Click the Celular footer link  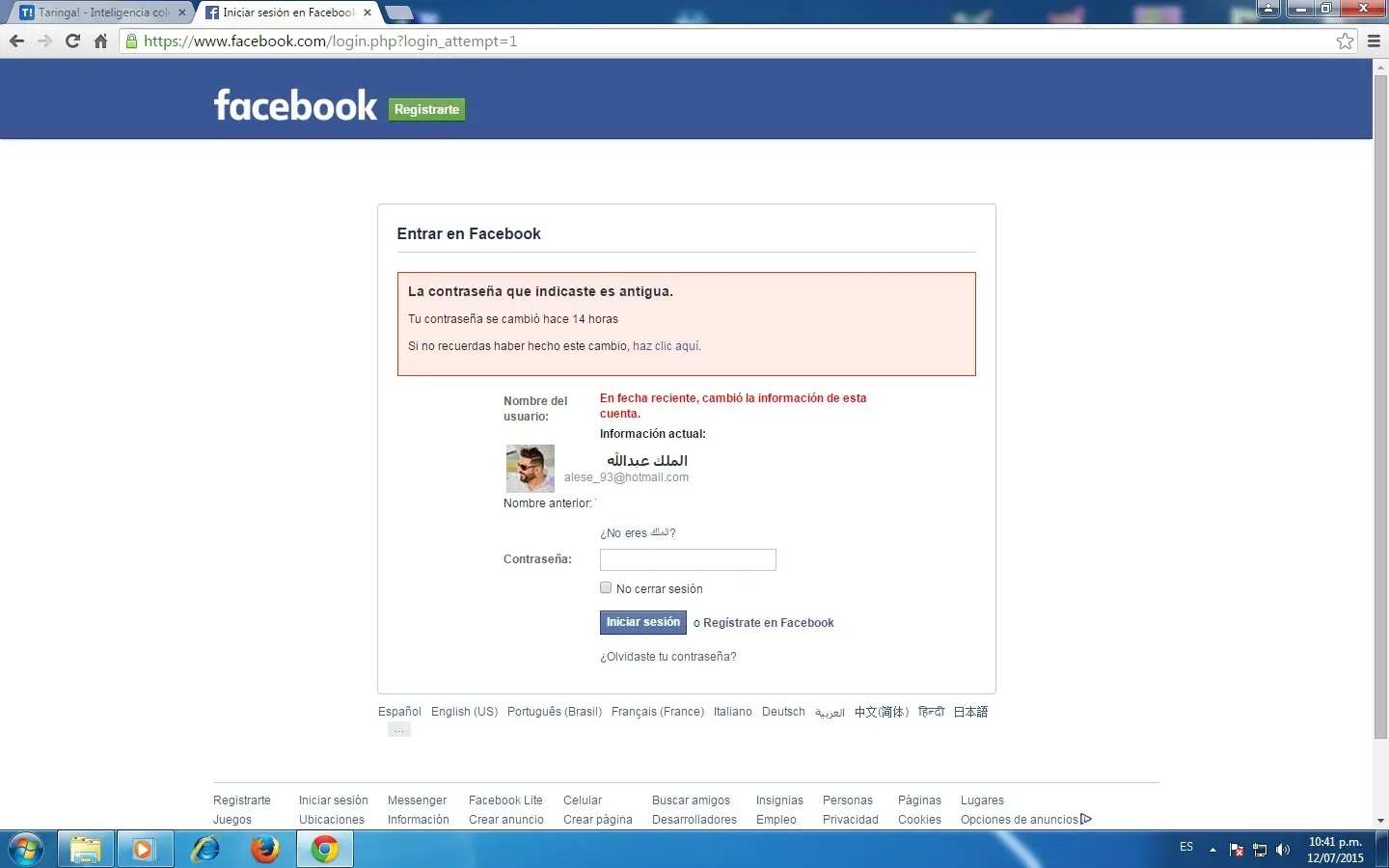583,800
